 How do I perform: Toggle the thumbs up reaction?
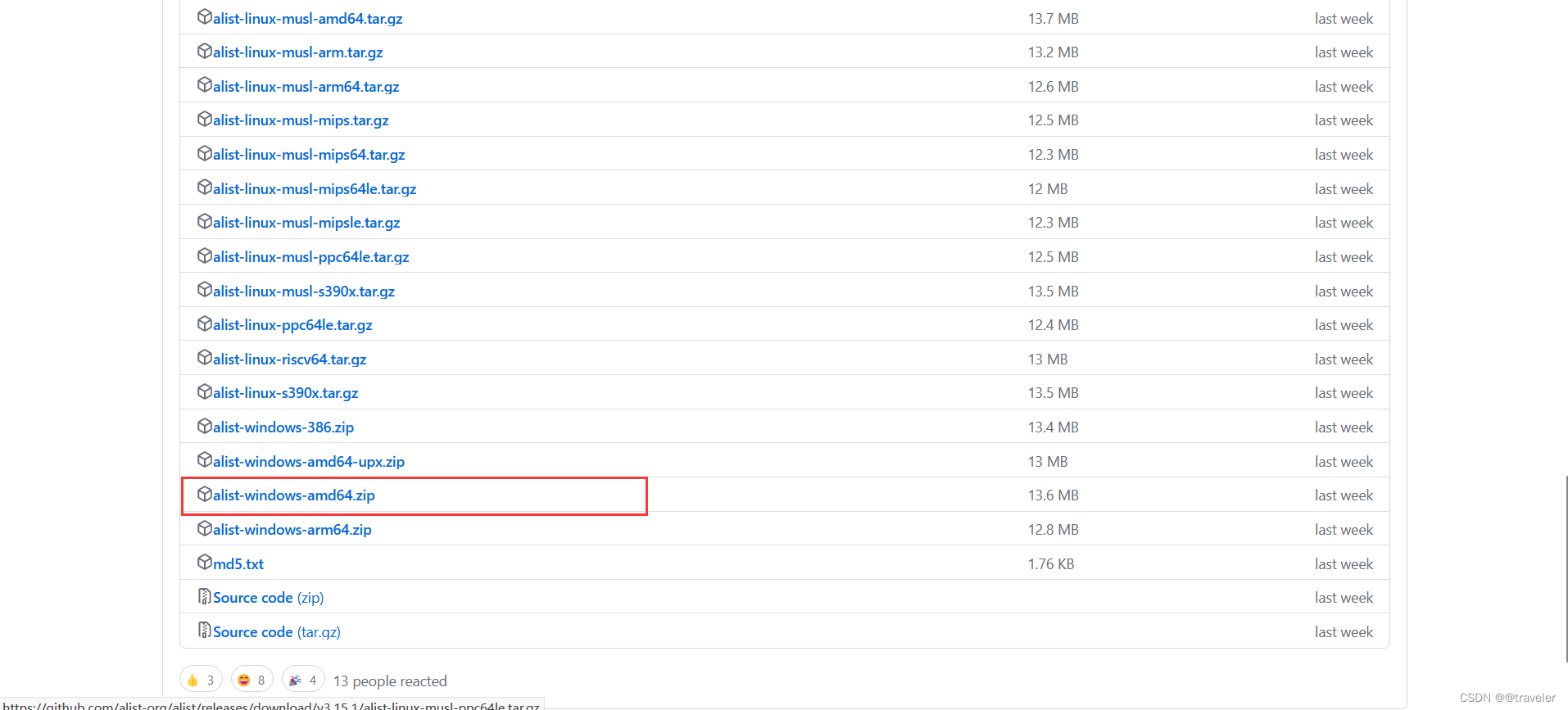(201, 680)
